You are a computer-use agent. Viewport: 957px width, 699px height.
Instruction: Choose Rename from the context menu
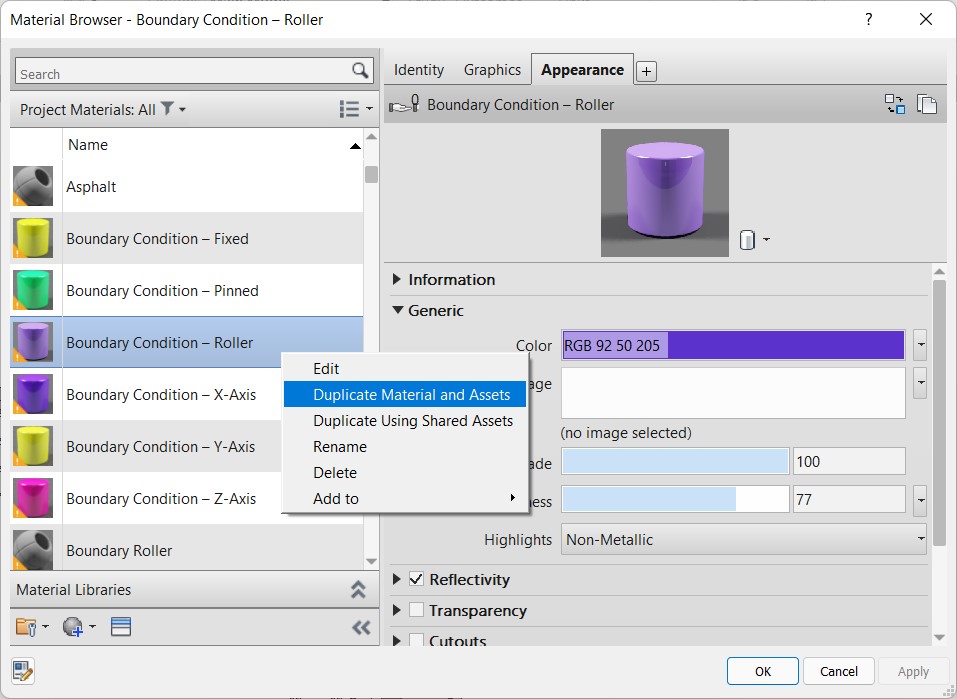tap(405, 447)
